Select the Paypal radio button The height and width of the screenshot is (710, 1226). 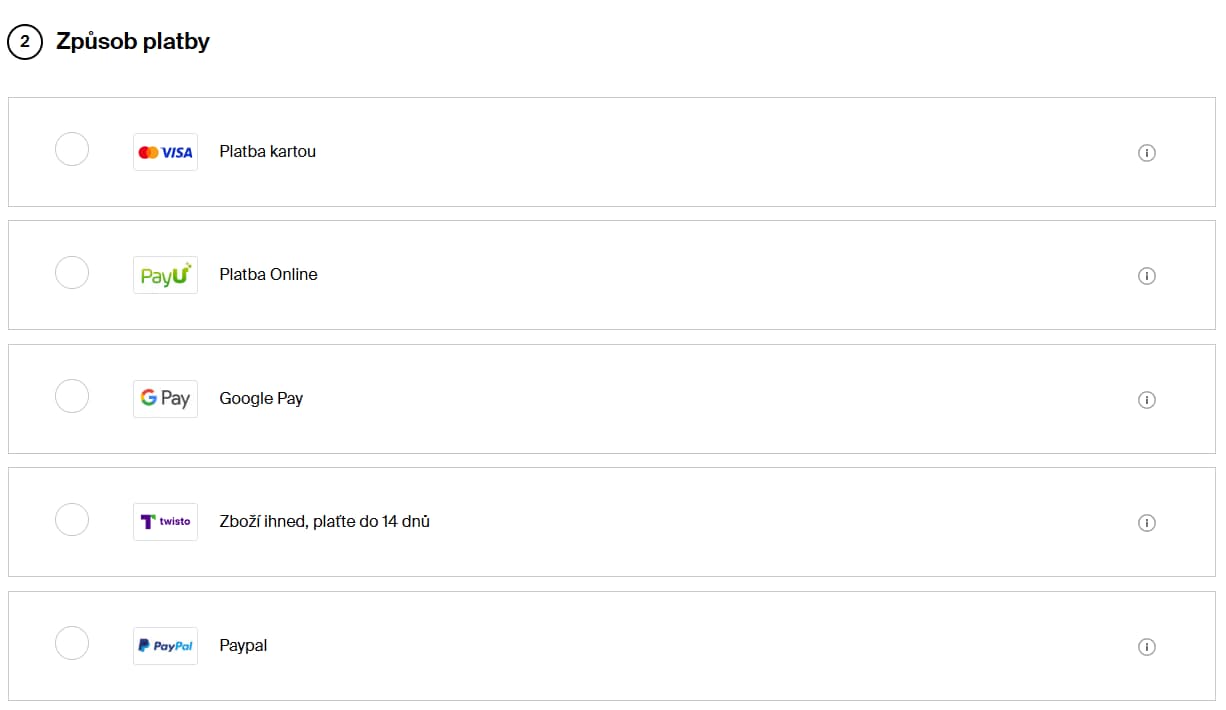pyautogui.click(x=72, y=643)
